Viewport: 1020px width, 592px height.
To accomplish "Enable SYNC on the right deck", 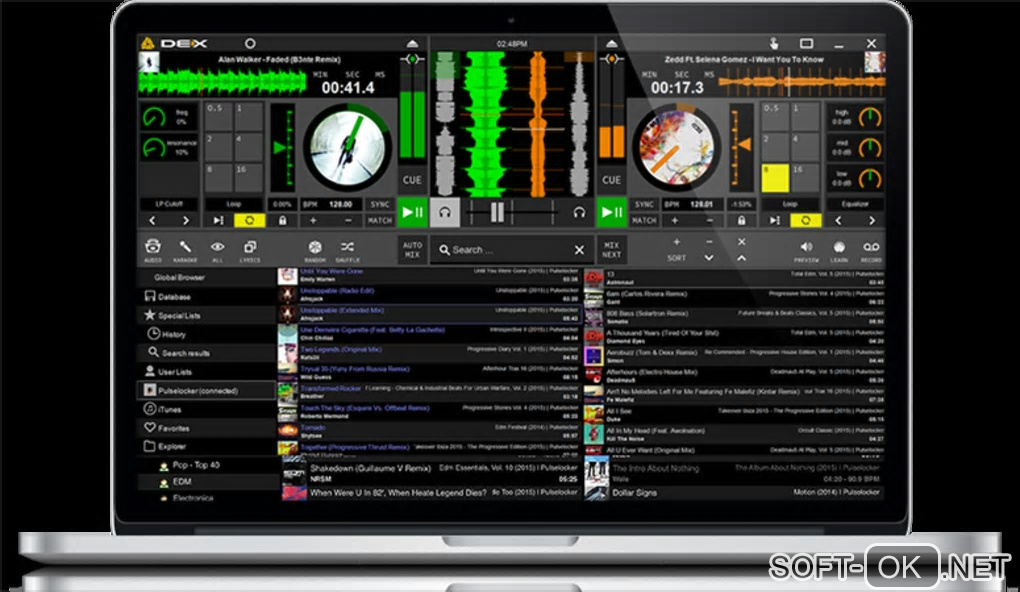I will (644, 204).
